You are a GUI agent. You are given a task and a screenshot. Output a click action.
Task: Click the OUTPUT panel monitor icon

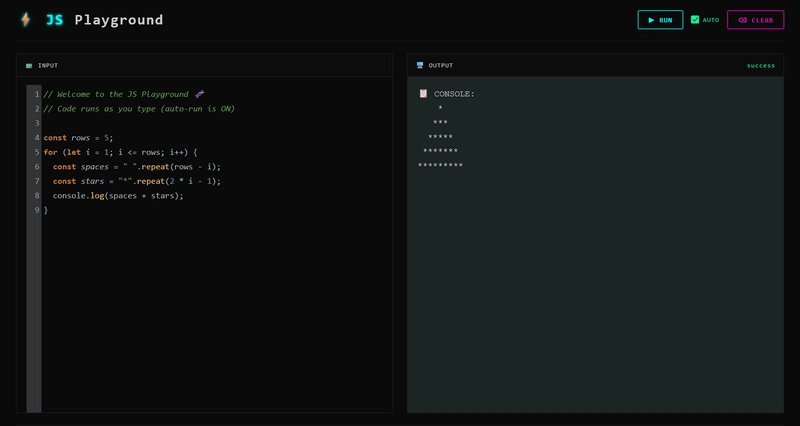[420, 65]
